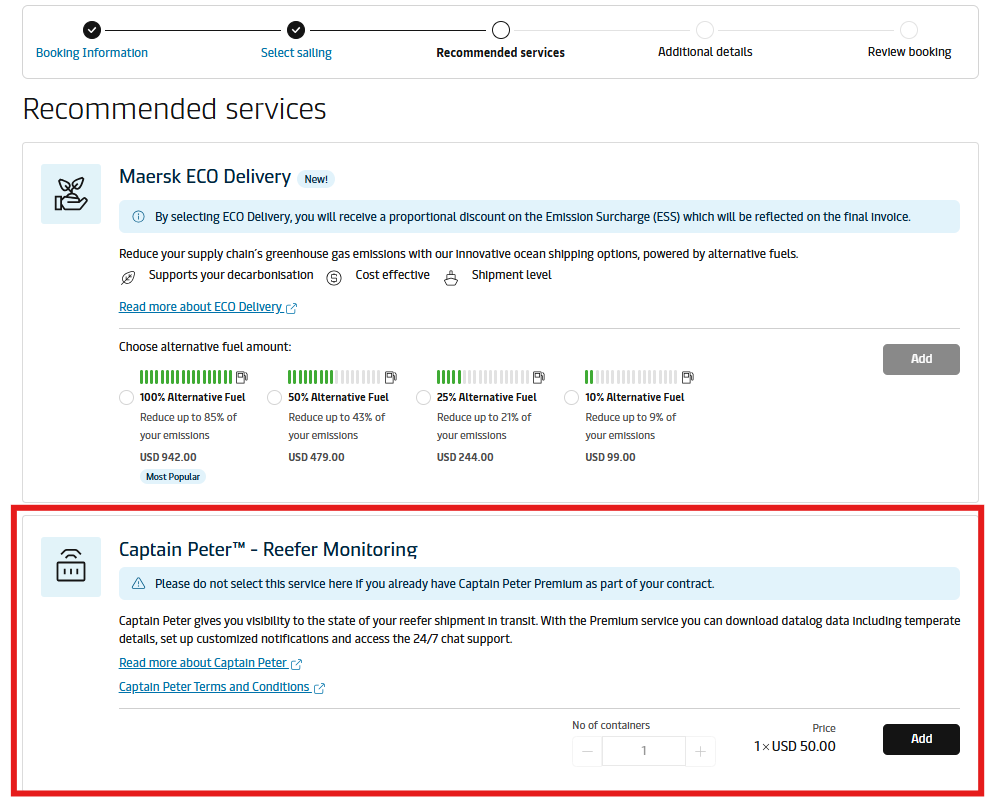Increase number of containers with plus button
Image resolution: width=985 pixels, height=797 pixels.
700,751
